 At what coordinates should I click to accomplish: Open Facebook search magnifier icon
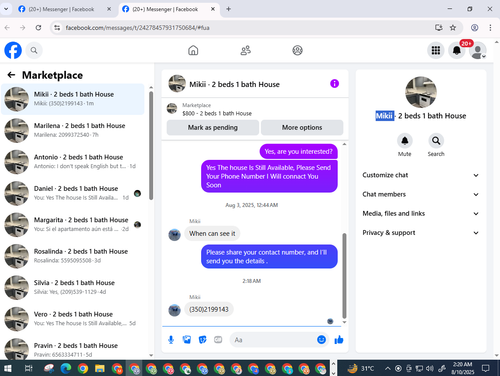coord(34,50)
